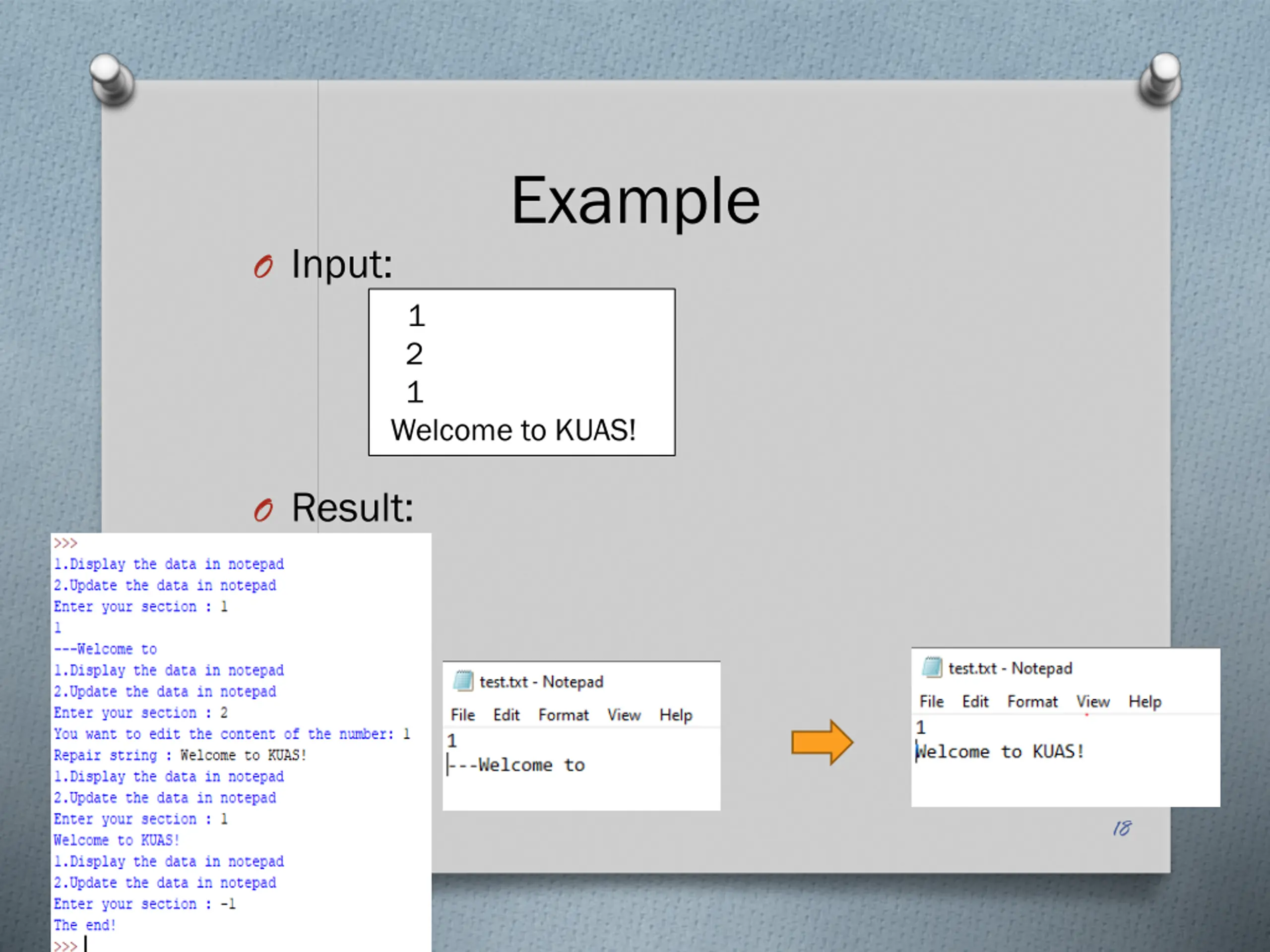Click 'The end!' line in the Python shell

(85, 925)
